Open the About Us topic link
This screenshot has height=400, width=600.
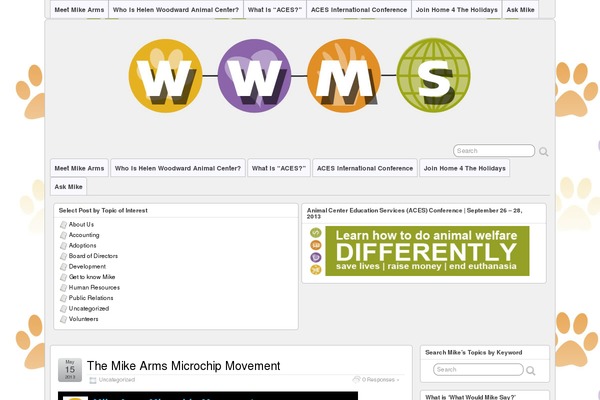[81, 224]
